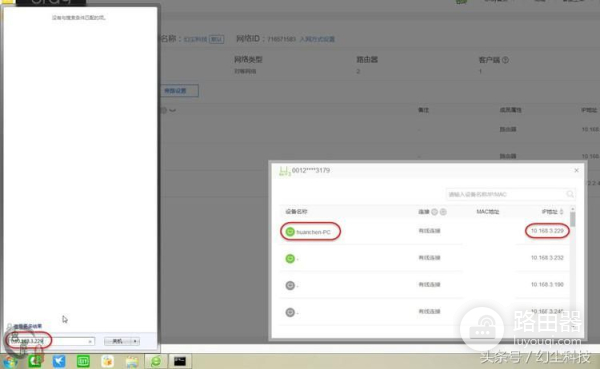
Task: Open the 入网方式设置 link
Action: (x=317, y=39)
